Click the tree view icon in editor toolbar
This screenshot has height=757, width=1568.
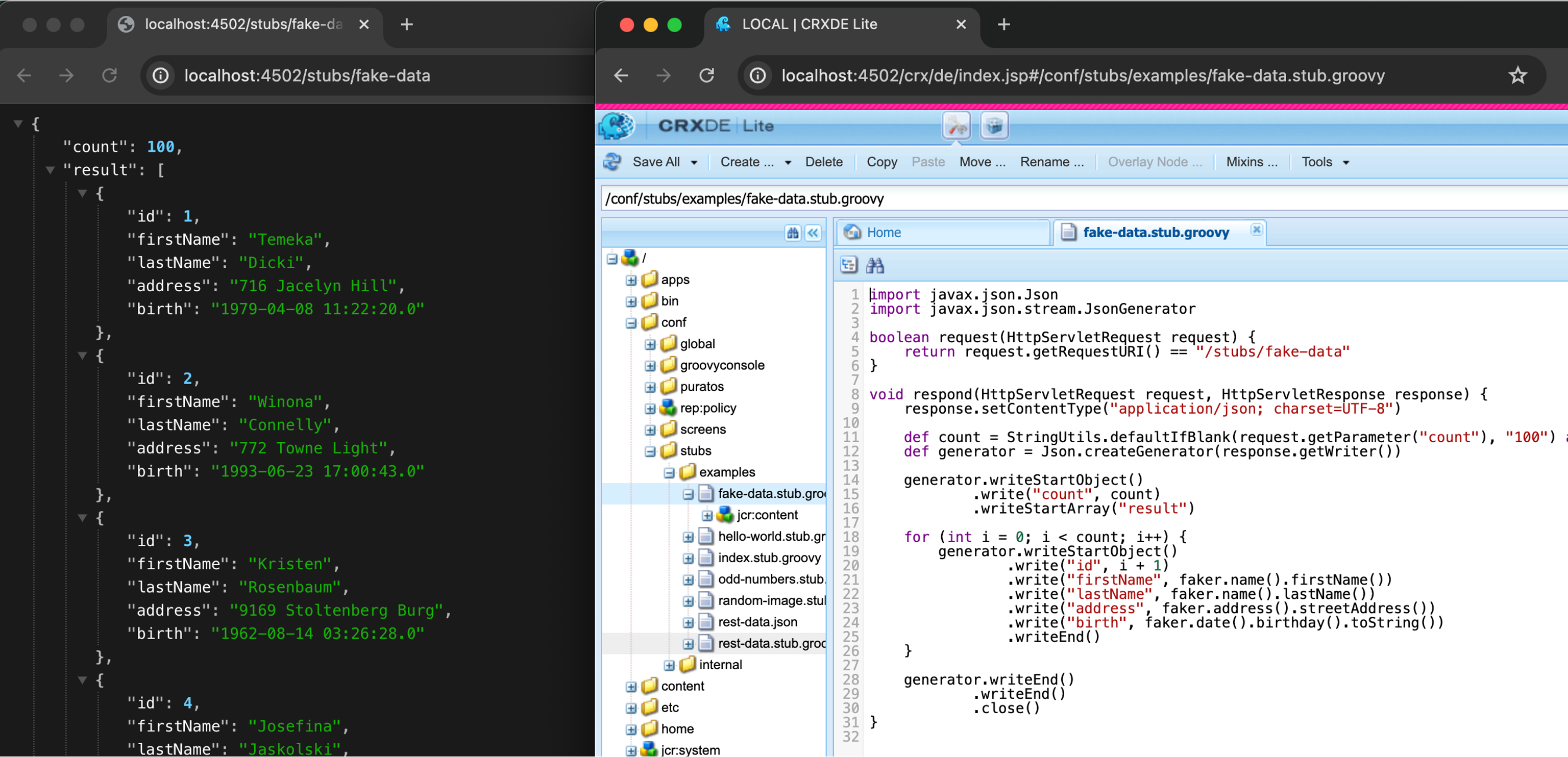848,265
